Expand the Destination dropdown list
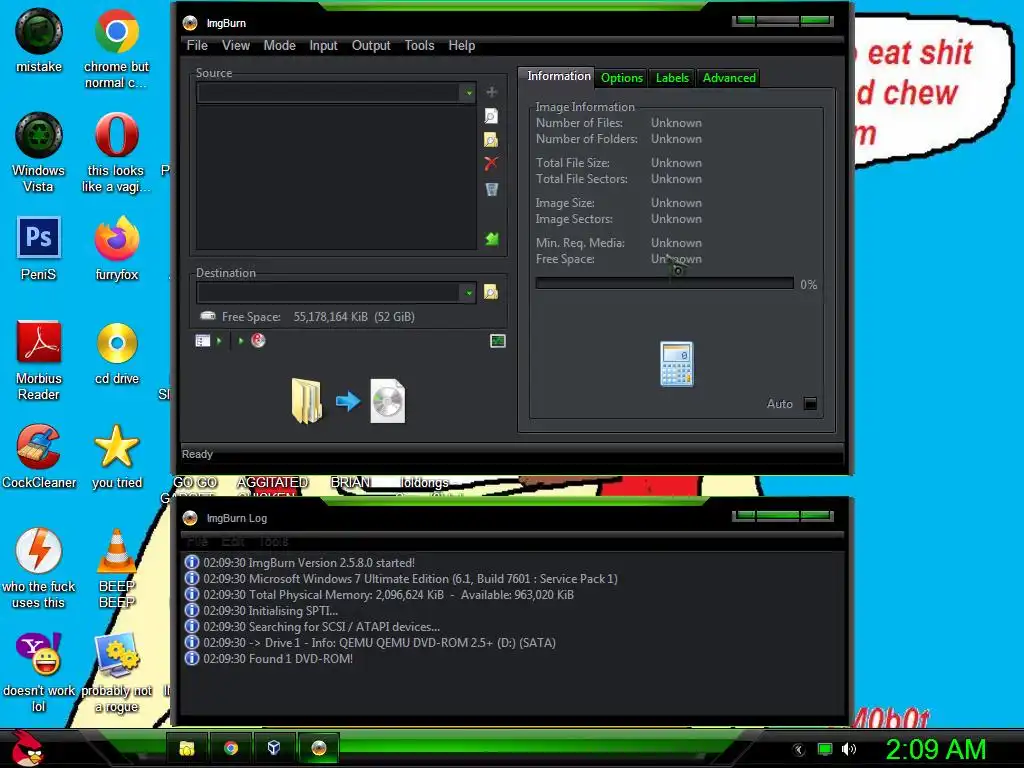The width and height of the screenshot is (1024, 768). click(x=468, y=293)
